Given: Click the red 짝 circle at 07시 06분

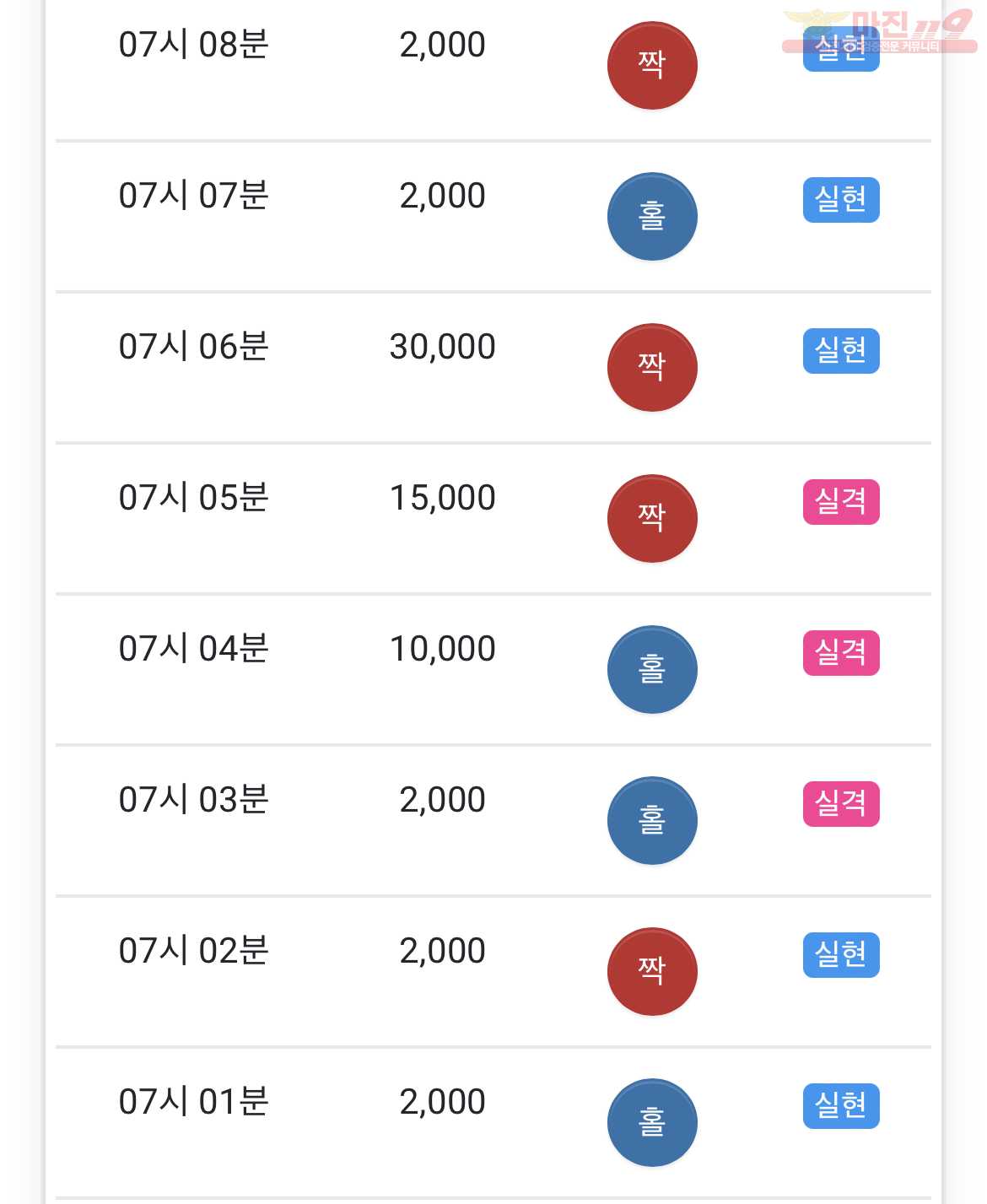Looking at the screenshot, I should 652,368.
